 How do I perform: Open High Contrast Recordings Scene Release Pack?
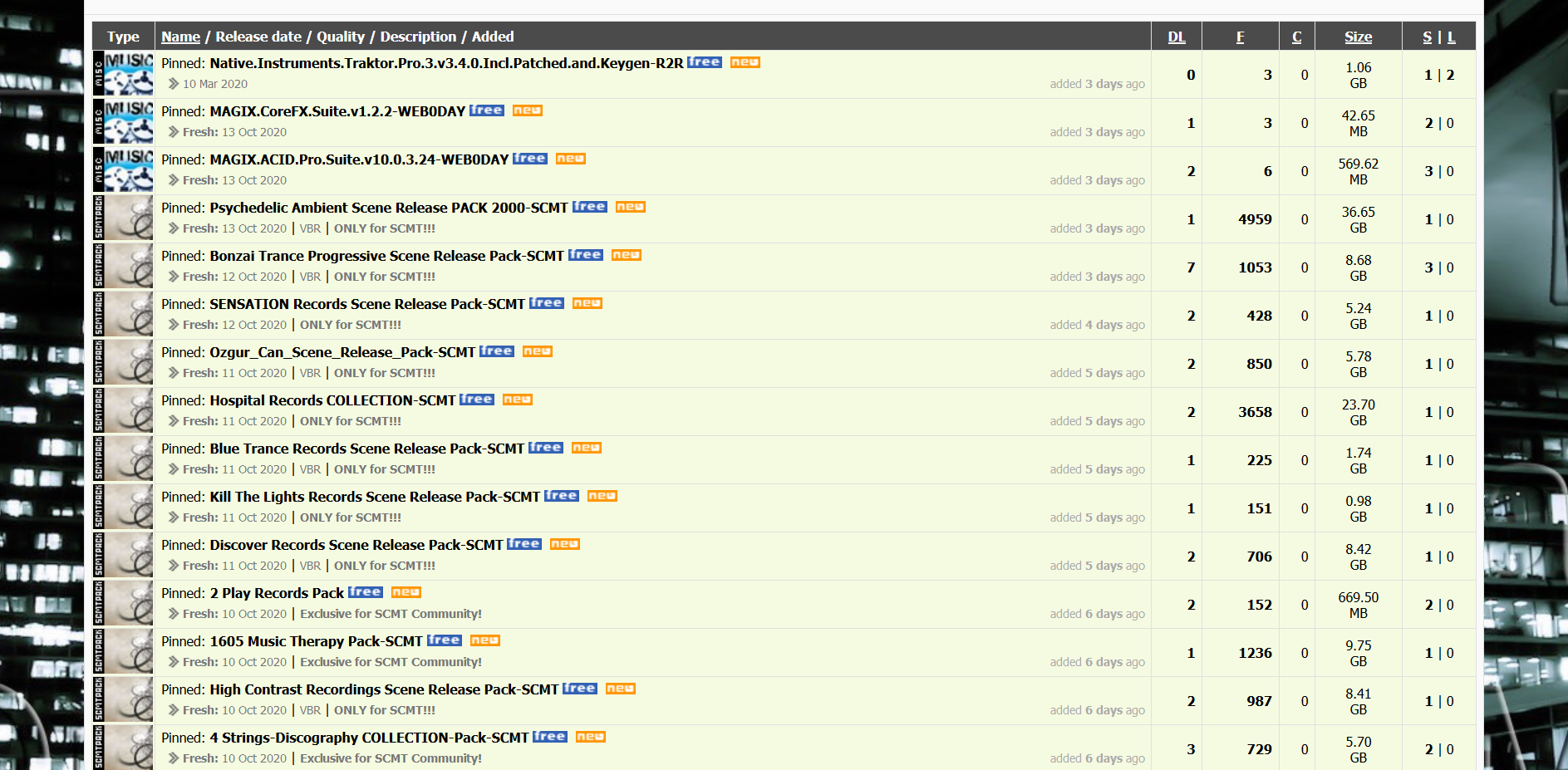[x=384, y=689]
